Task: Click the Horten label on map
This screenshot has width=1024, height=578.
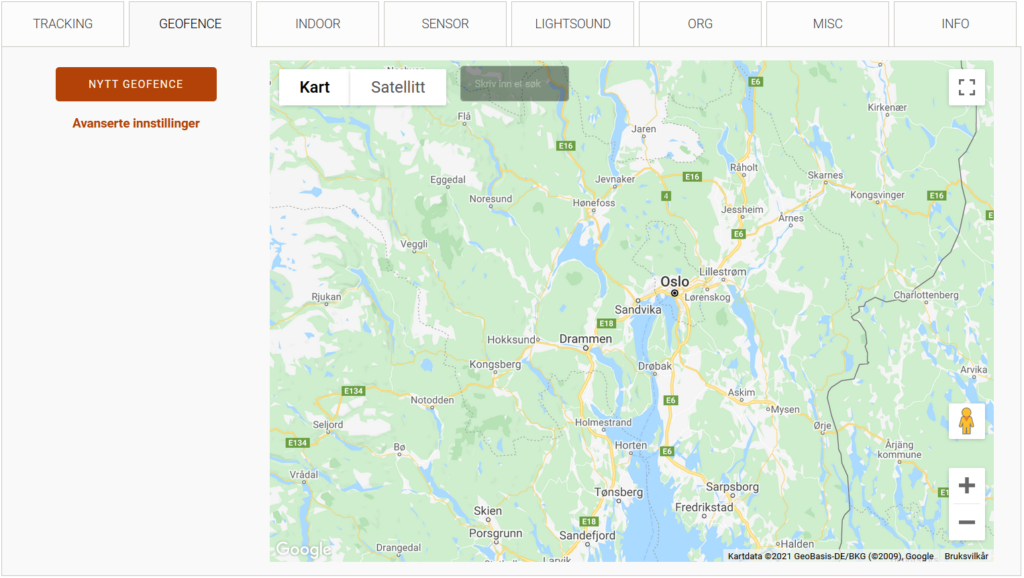Action: [631, 445]
